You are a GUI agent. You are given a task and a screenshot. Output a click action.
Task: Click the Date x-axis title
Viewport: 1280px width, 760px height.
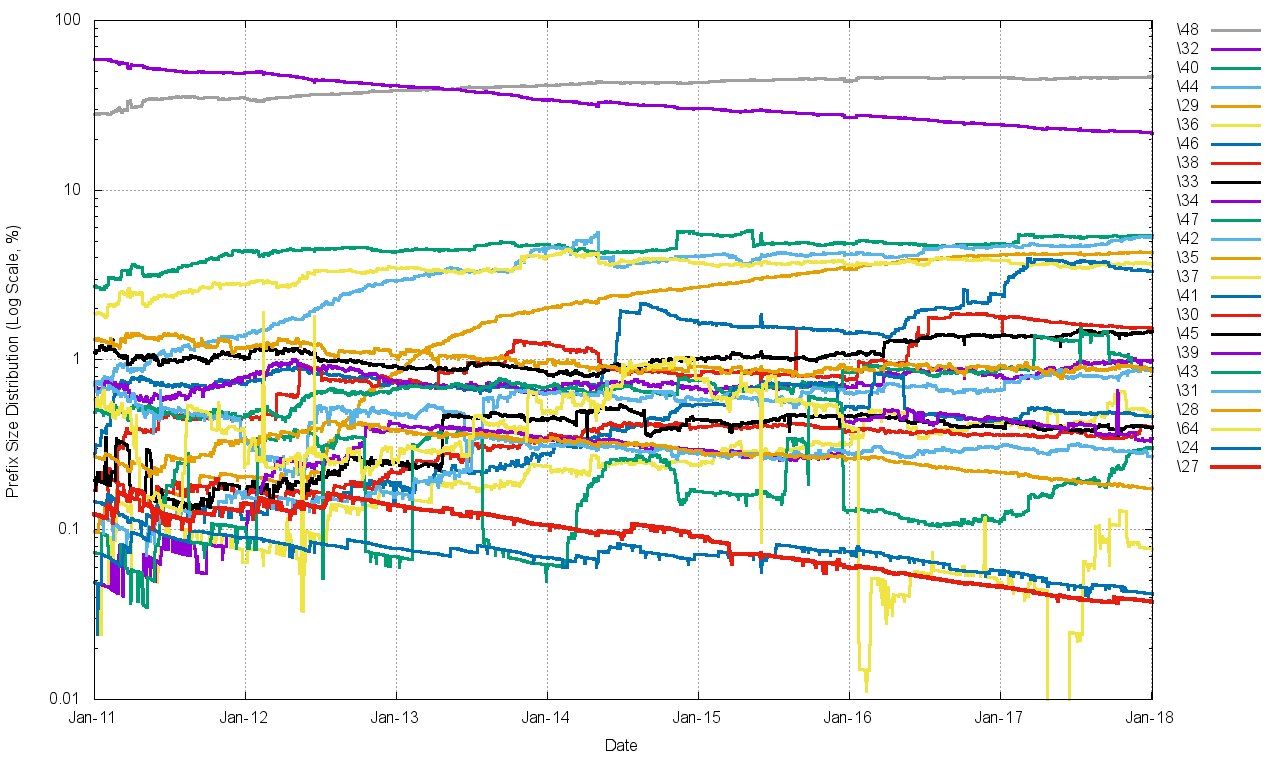(621, 745)
